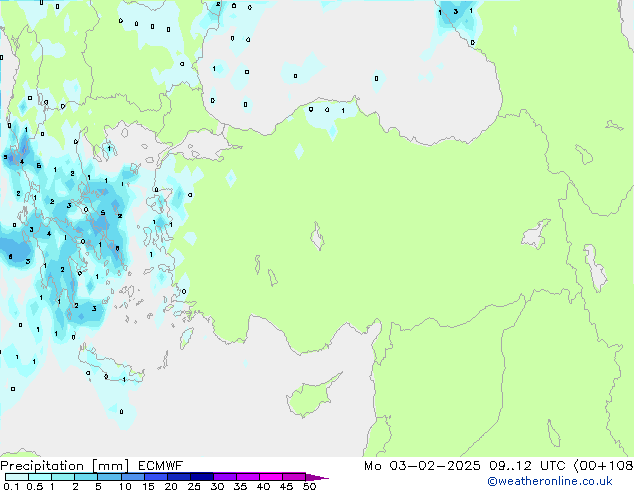Click the '10' legend scale label
Viewport: 634px width, 490px height.
tap(125, 486)
